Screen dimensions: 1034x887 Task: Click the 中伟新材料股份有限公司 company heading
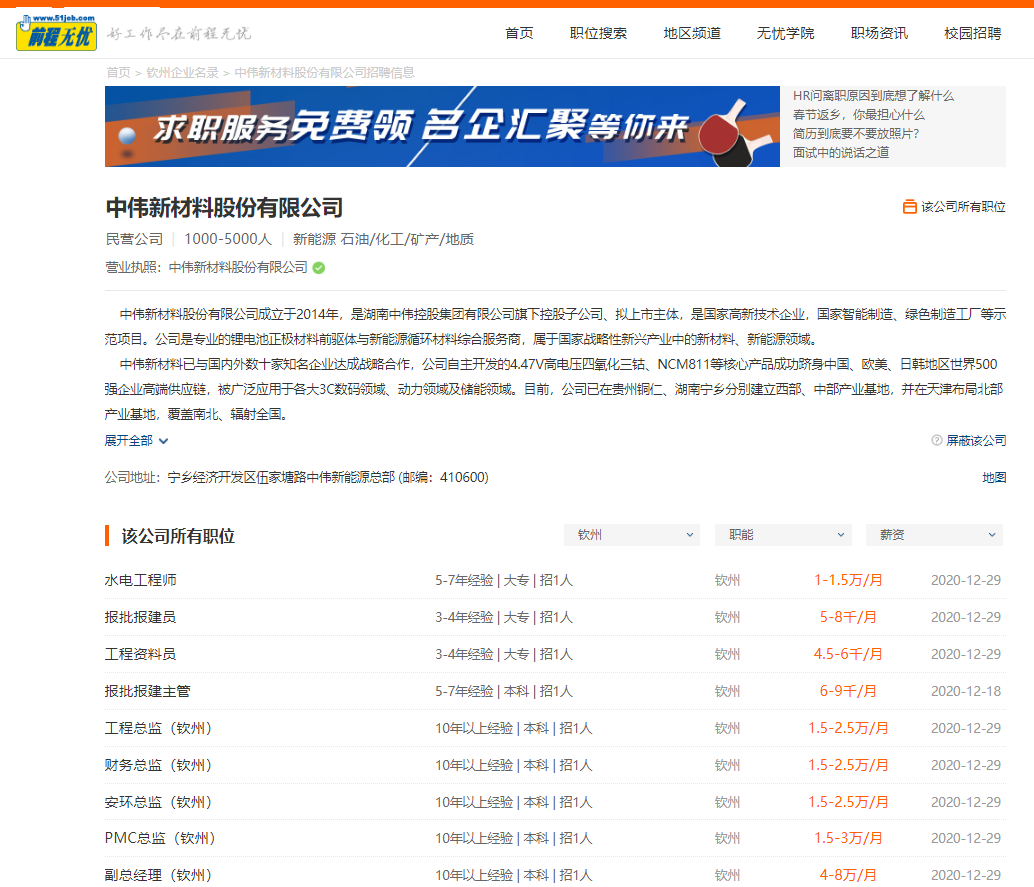click(224, 208)
